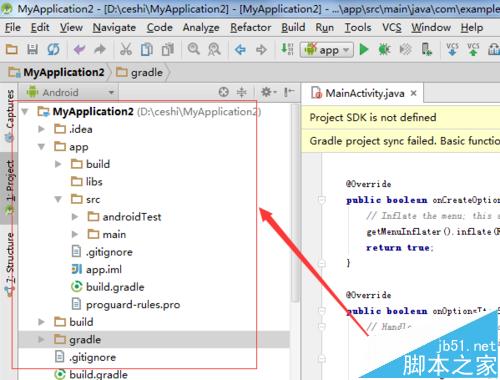Click the Save All toolbar icon
Screen dimensions: 500x380
32,50
